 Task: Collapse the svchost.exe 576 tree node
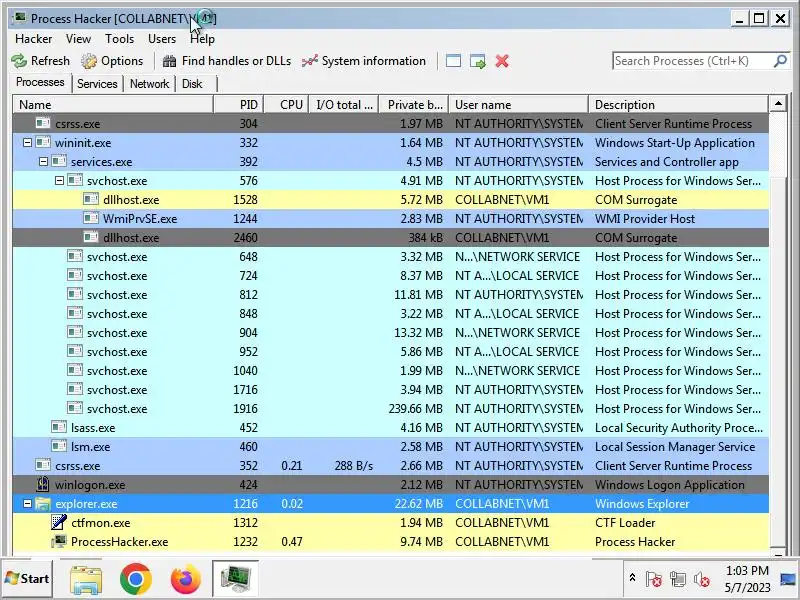(x=59, y=181)
